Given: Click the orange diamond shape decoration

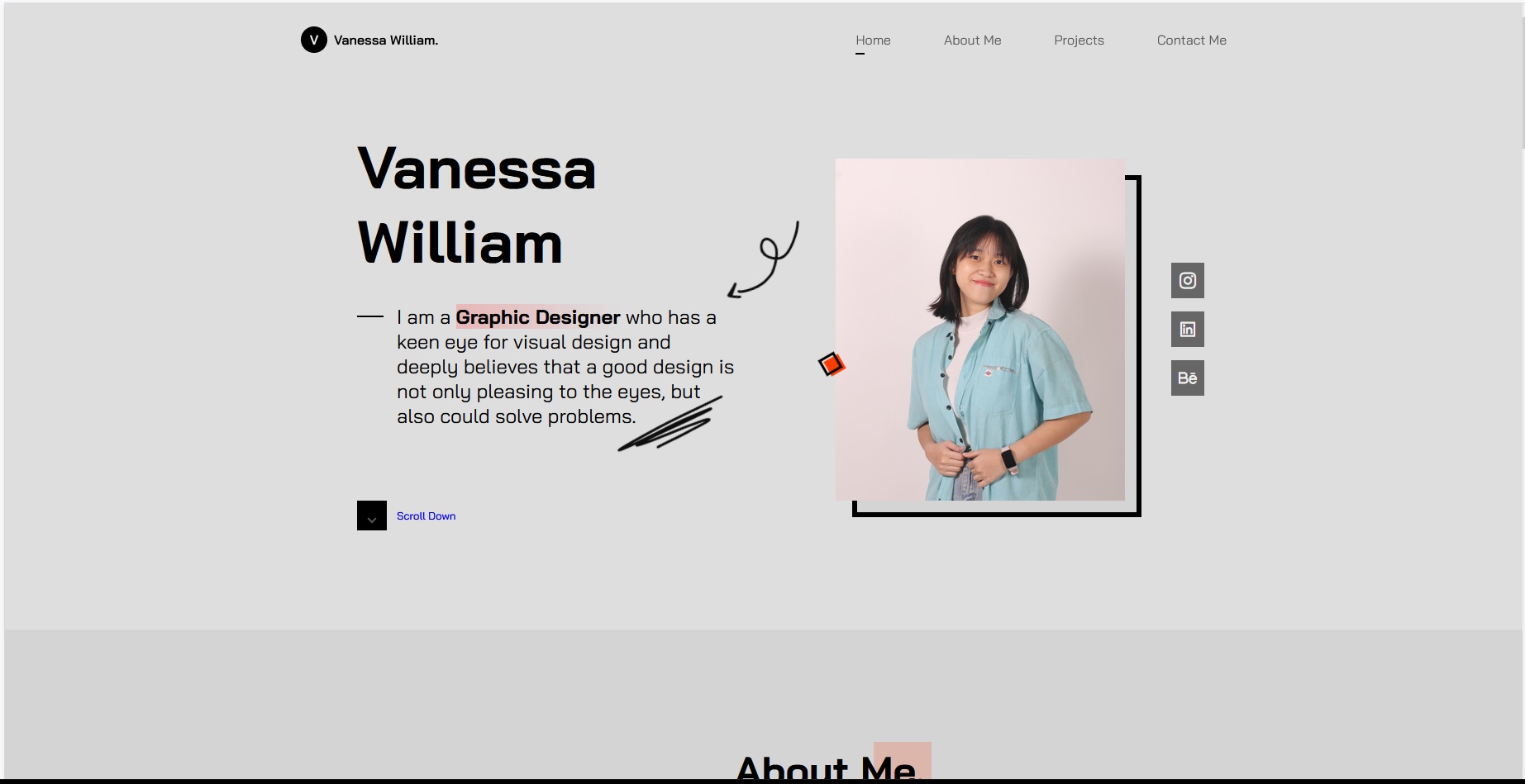Looking at the screenshot, I should coord(832,364).
